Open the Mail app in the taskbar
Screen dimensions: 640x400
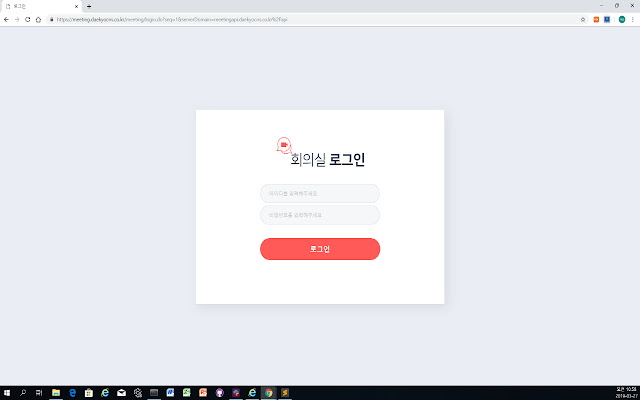pos(121,393)
